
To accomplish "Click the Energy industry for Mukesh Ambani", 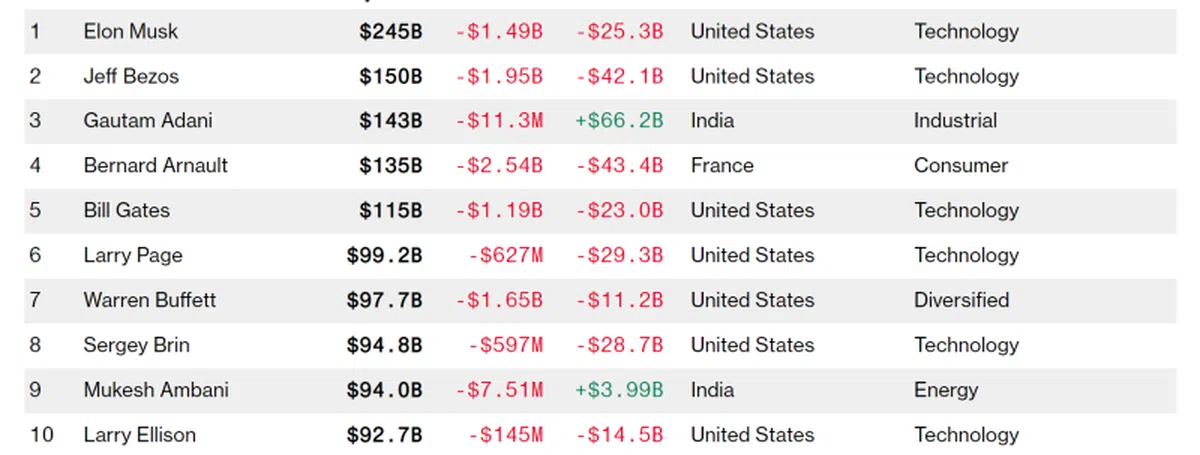I will click(x=945, y=390).
